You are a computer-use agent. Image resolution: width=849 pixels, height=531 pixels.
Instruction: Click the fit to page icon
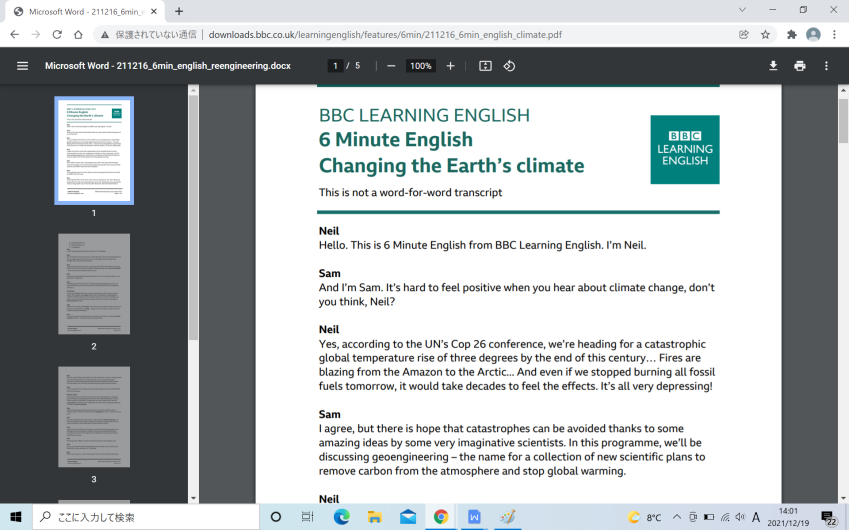click(x=485, y=66)
